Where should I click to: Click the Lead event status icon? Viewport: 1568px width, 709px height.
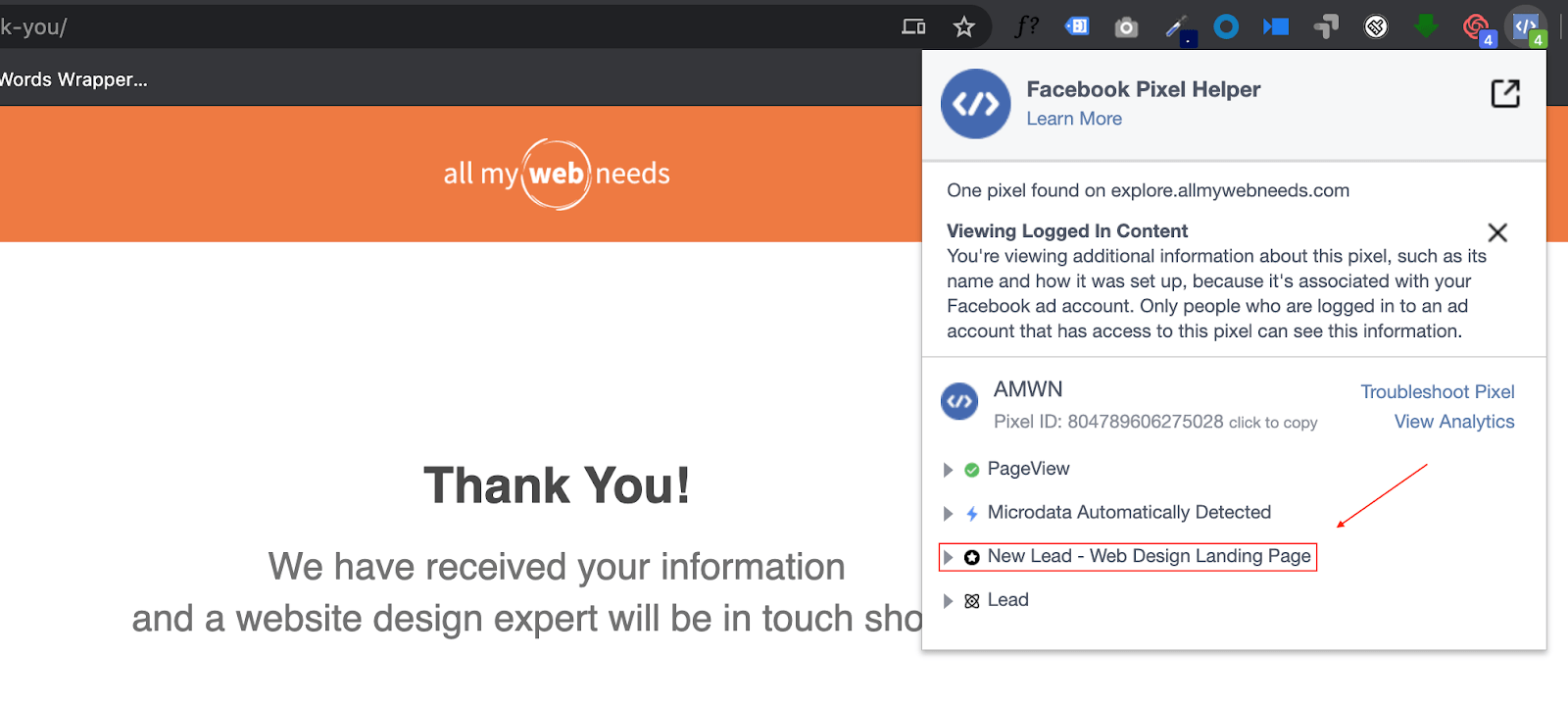[x=972, y=601]
